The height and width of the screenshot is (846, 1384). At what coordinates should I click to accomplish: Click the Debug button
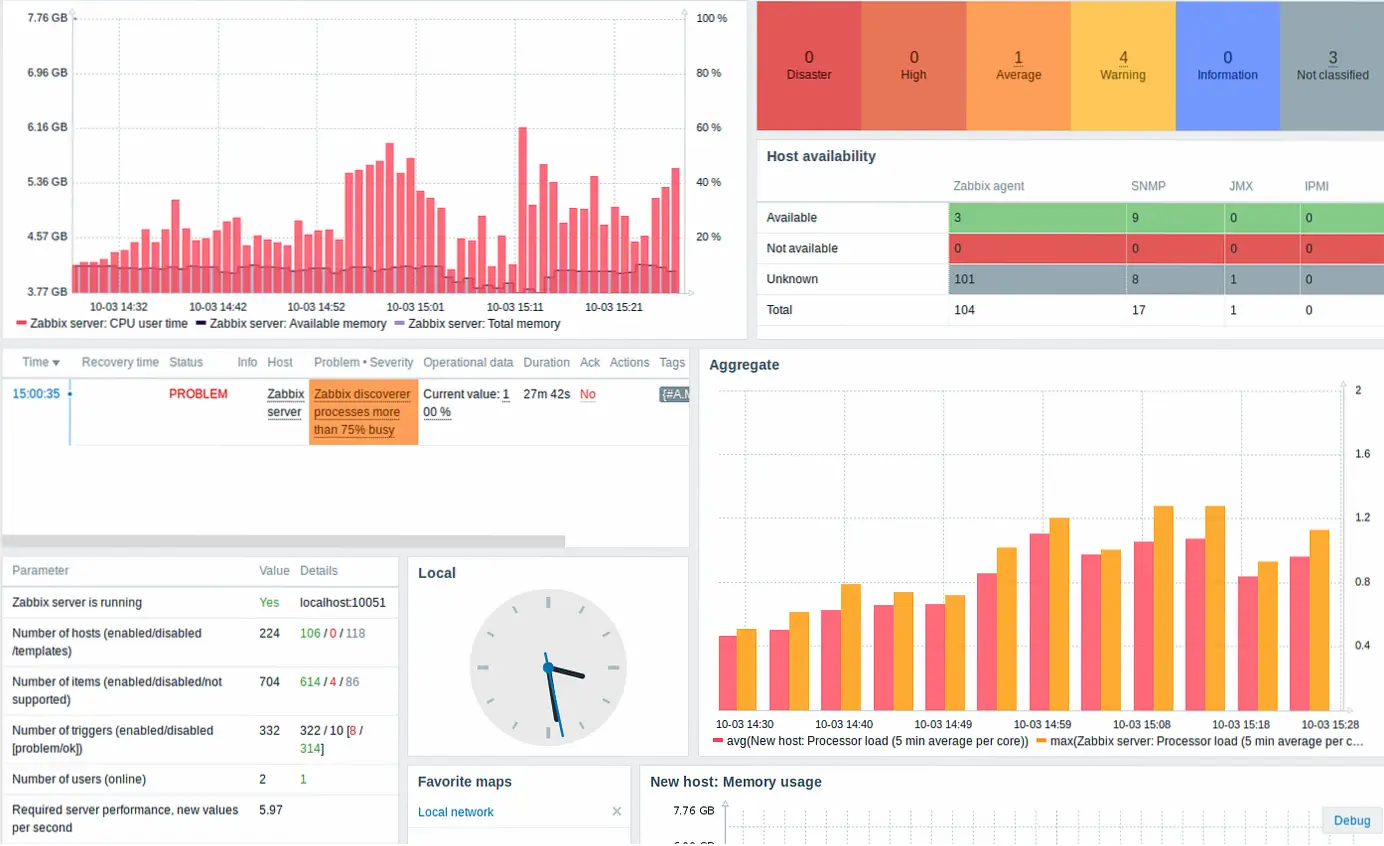click(1352, 821)
